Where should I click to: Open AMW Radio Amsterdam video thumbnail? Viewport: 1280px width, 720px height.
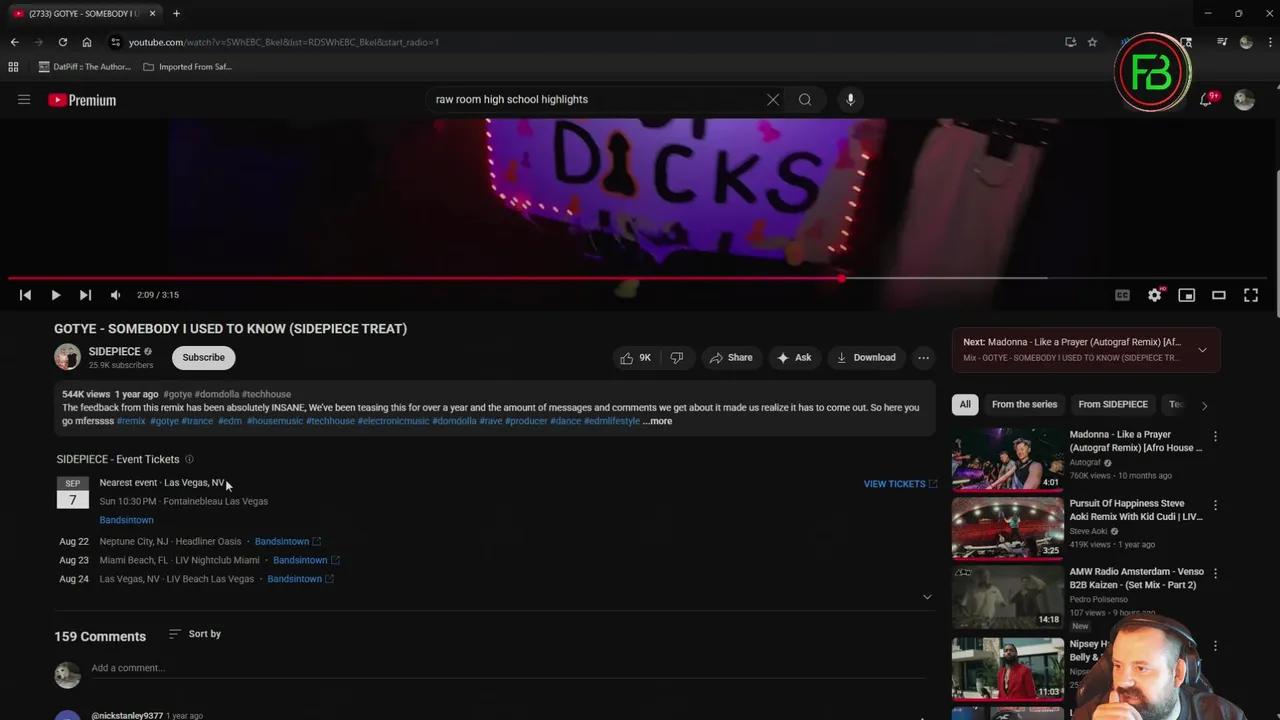click(x=1007, y=597)
